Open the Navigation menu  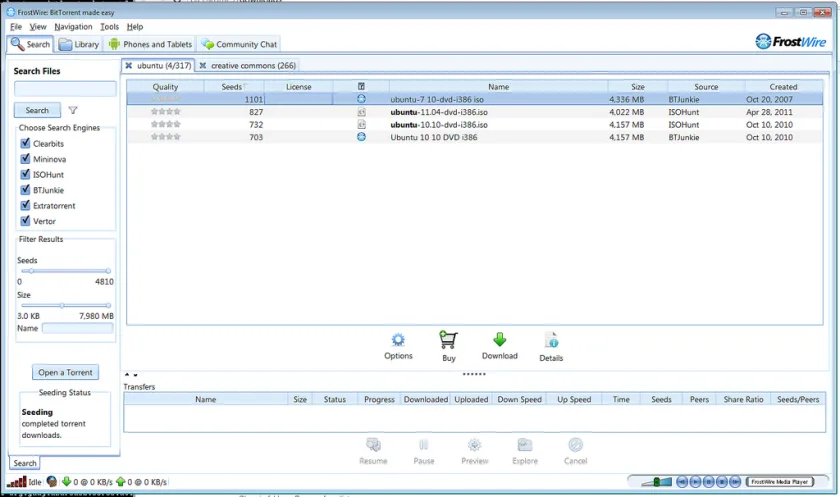pos(73,26)
